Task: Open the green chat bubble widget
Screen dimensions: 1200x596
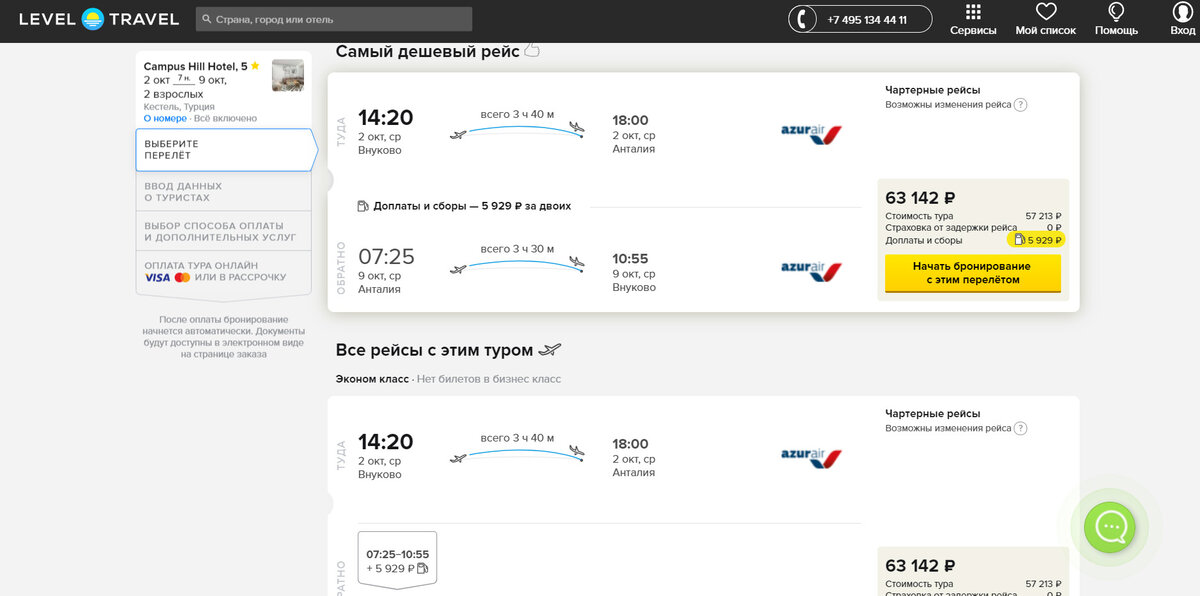Action: (1110, 527)
